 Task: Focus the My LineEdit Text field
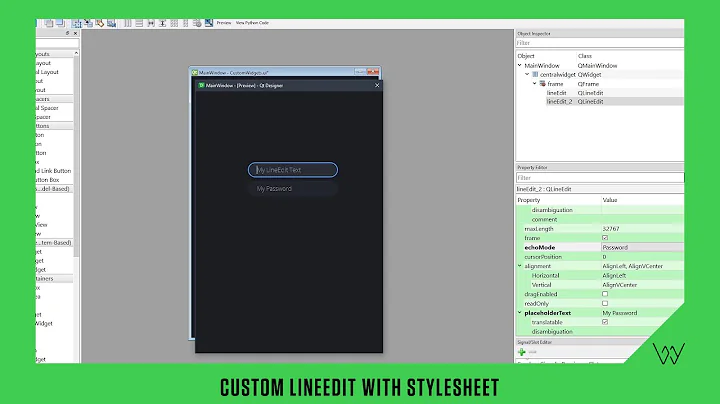coord(293,170)
